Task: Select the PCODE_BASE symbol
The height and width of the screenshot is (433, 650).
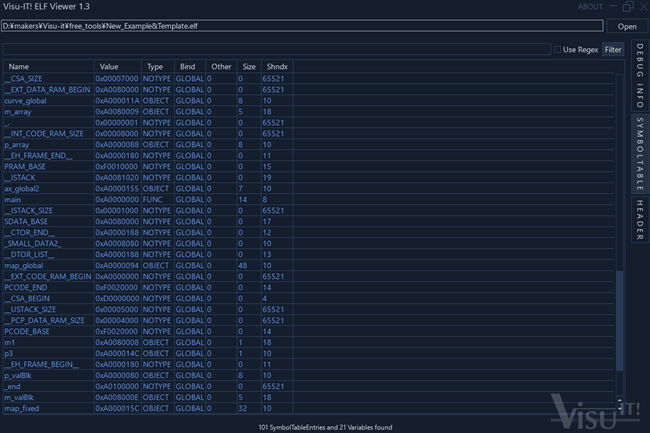Action: pos(308,331)
